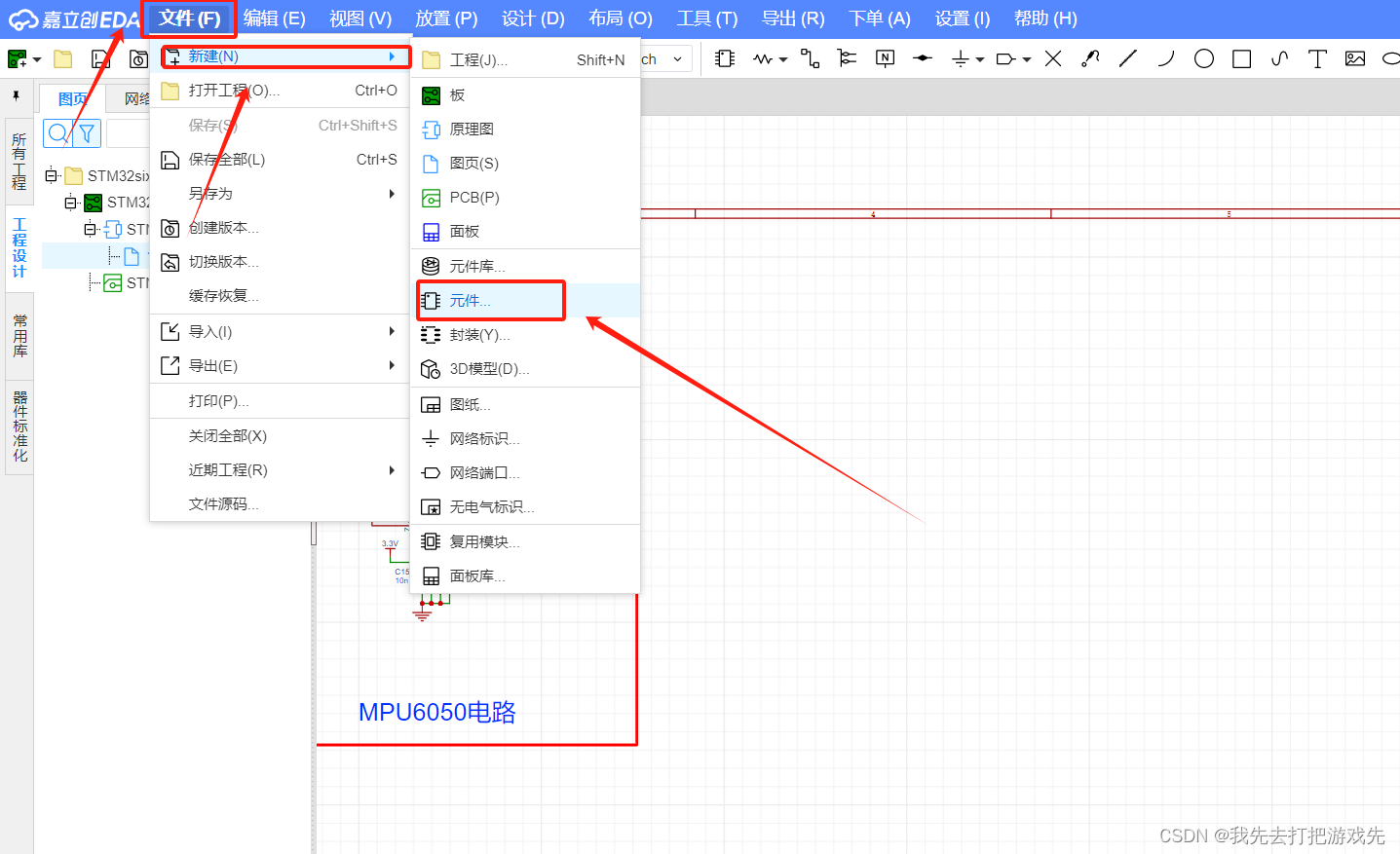1400x854 pixels.
Task: Open the 文件 (F) menu
Action: coord(189,19)
